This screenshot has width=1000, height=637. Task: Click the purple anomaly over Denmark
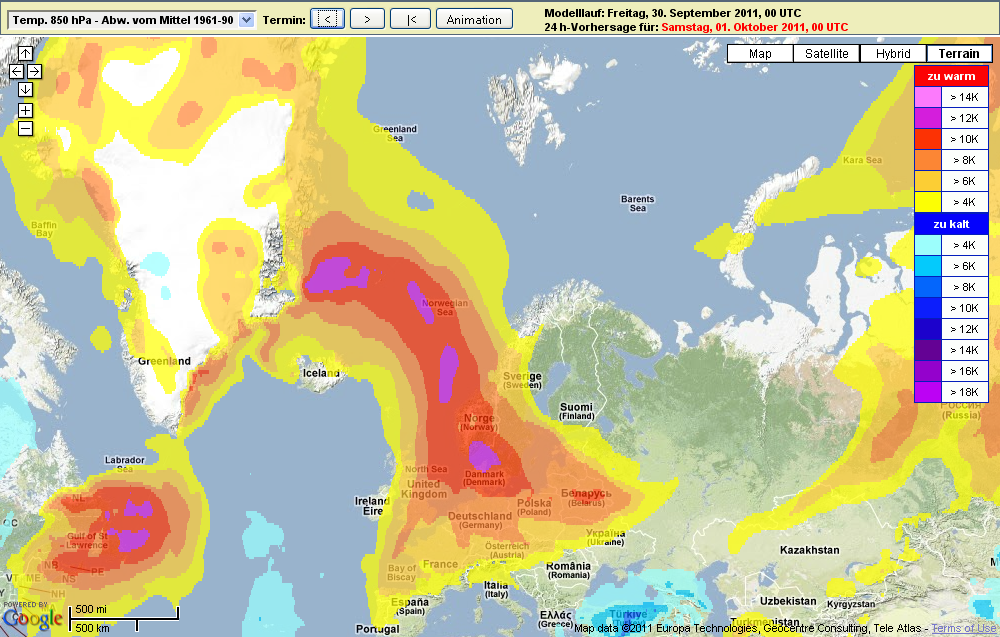(483, 455)
